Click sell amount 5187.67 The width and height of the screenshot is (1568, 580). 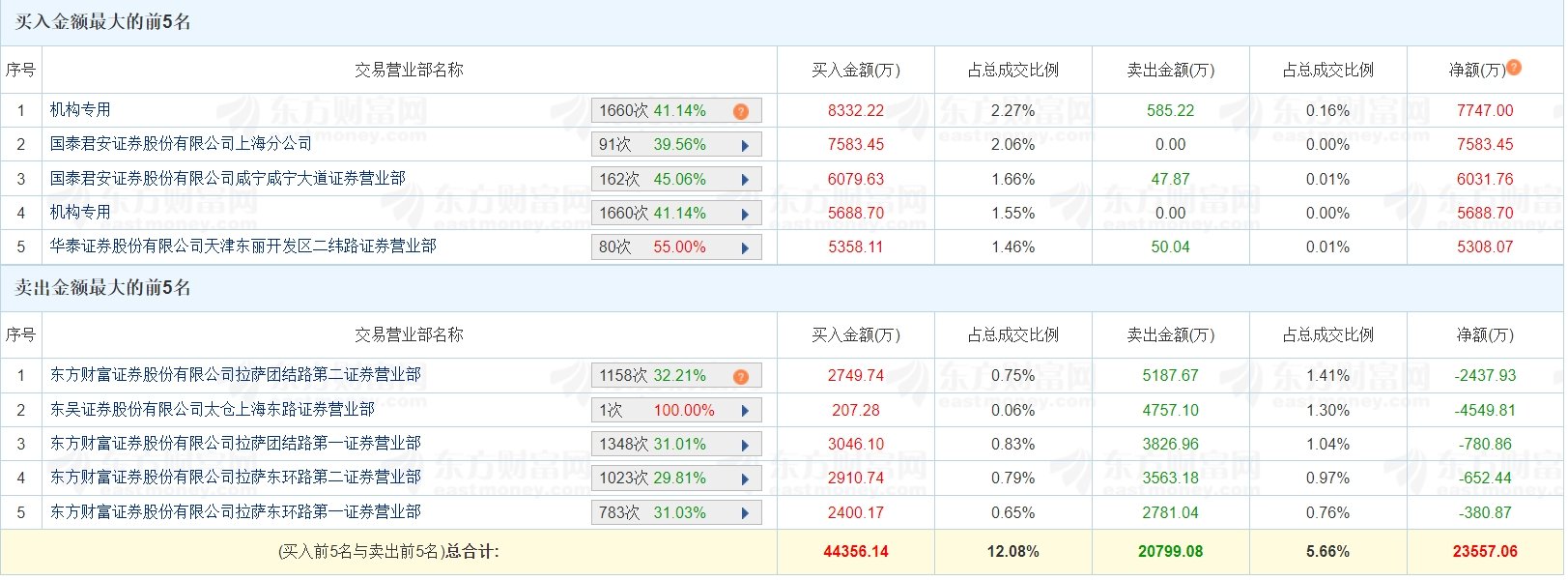pos(1171,376)
